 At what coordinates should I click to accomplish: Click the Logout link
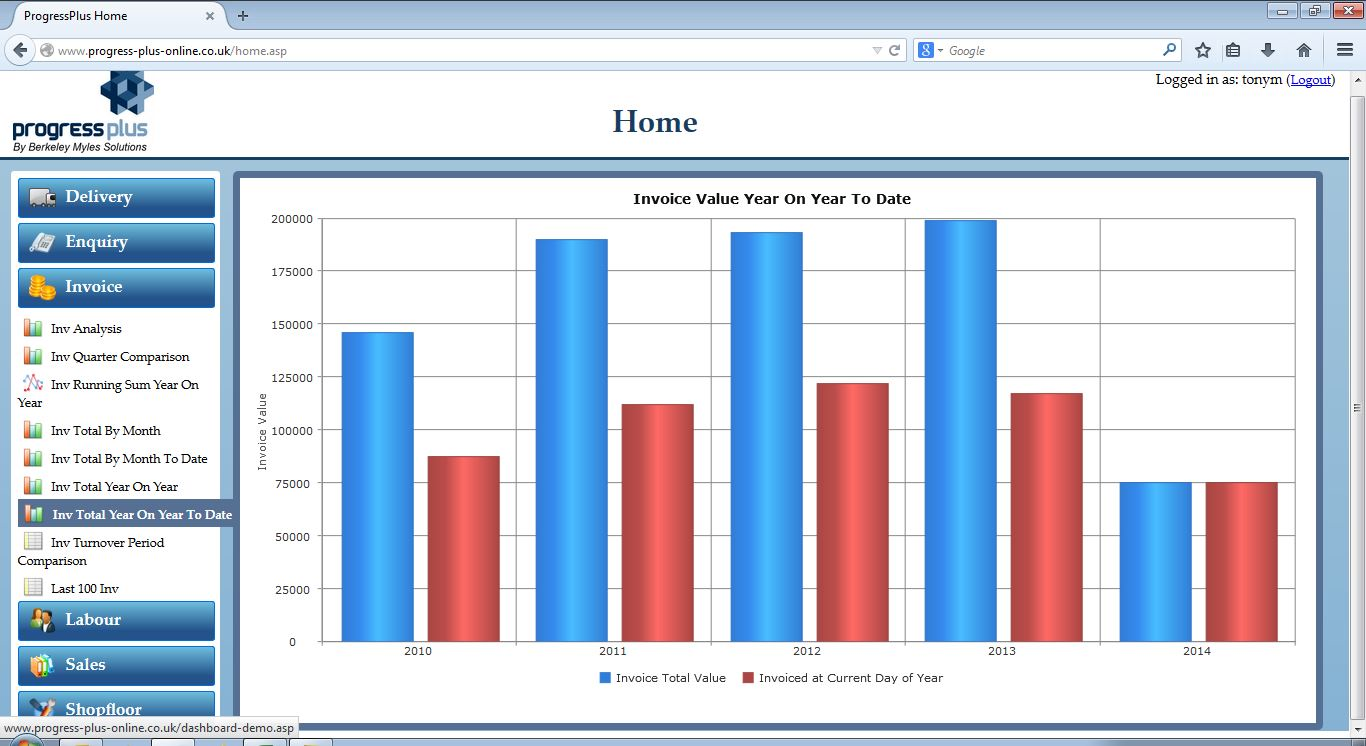pyautogui.click(x=1311, y=80)
